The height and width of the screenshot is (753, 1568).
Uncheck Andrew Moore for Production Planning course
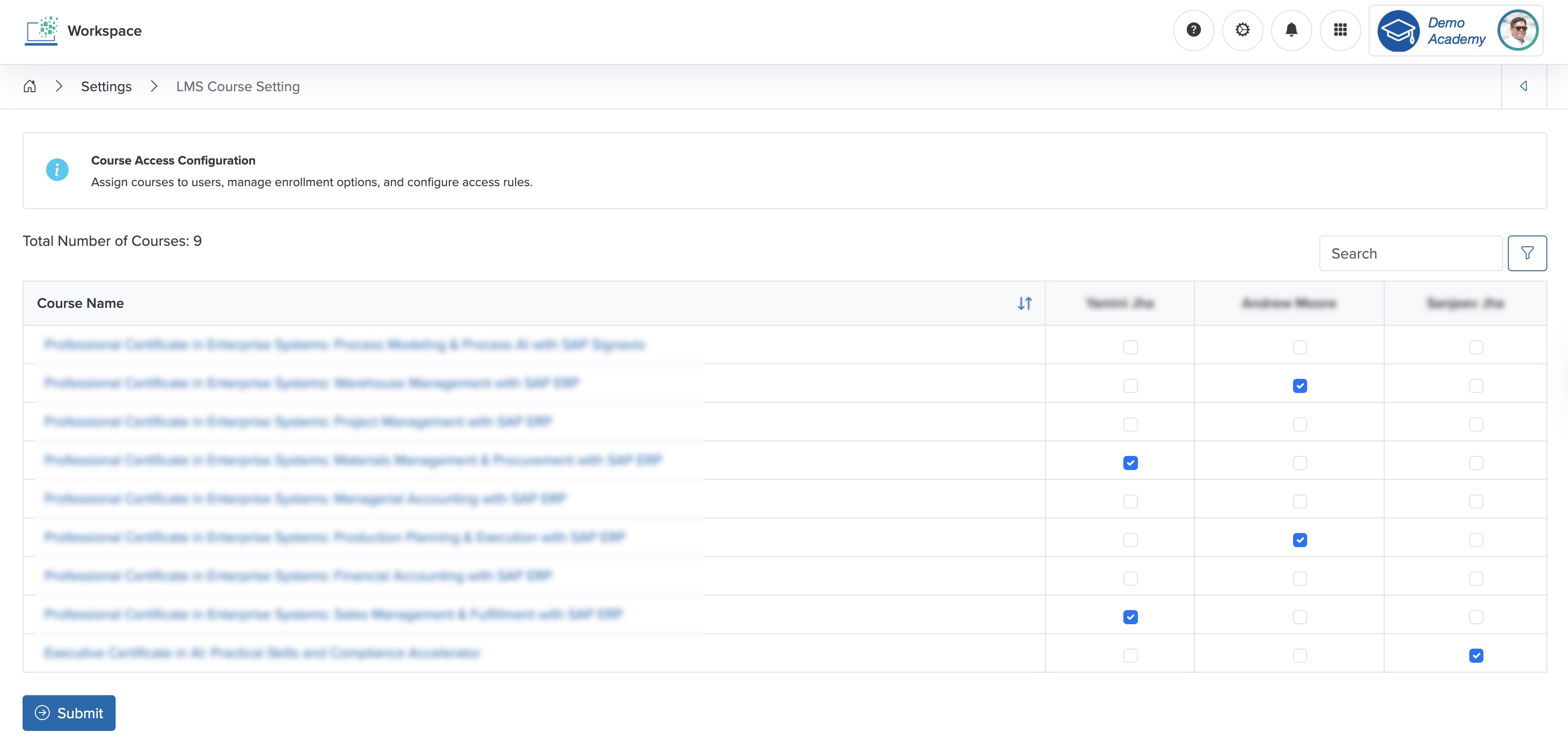[1300, 540]
